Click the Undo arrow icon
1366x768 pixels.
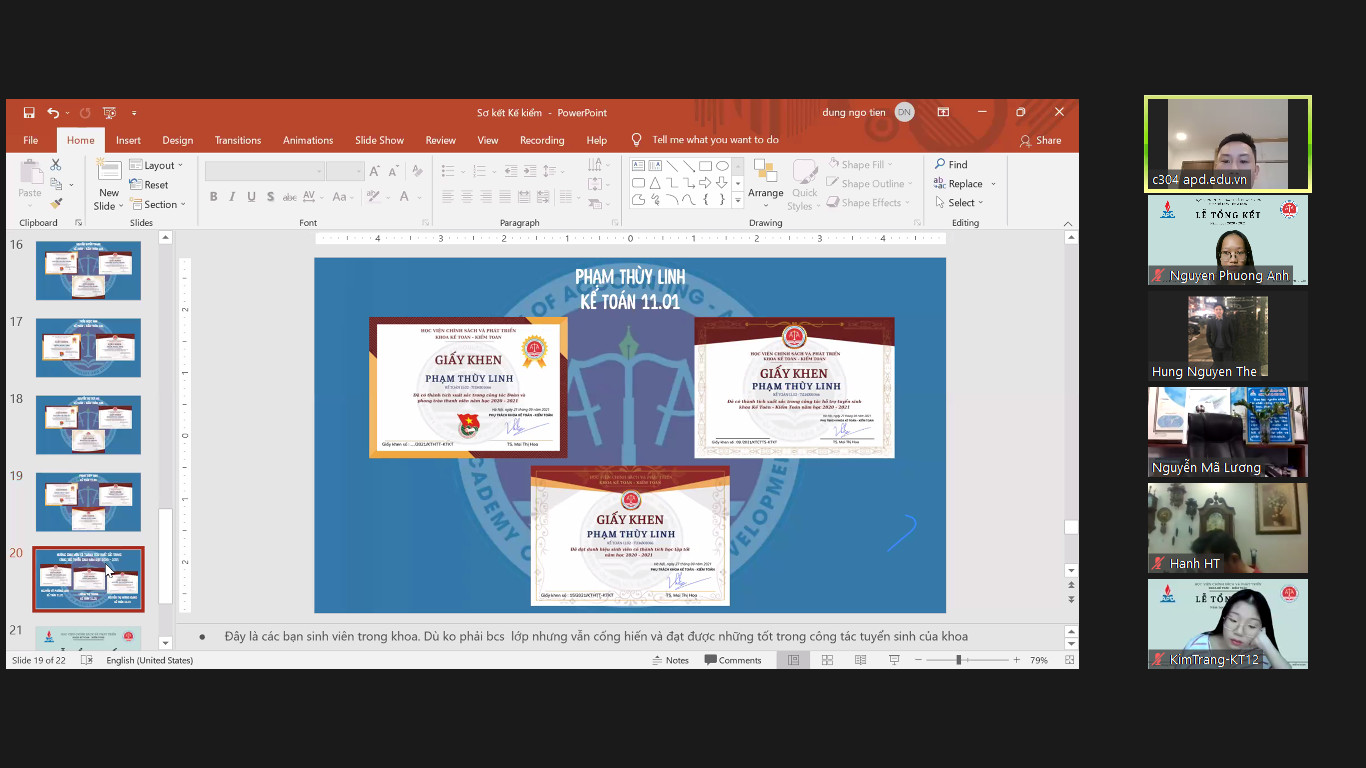53,113
